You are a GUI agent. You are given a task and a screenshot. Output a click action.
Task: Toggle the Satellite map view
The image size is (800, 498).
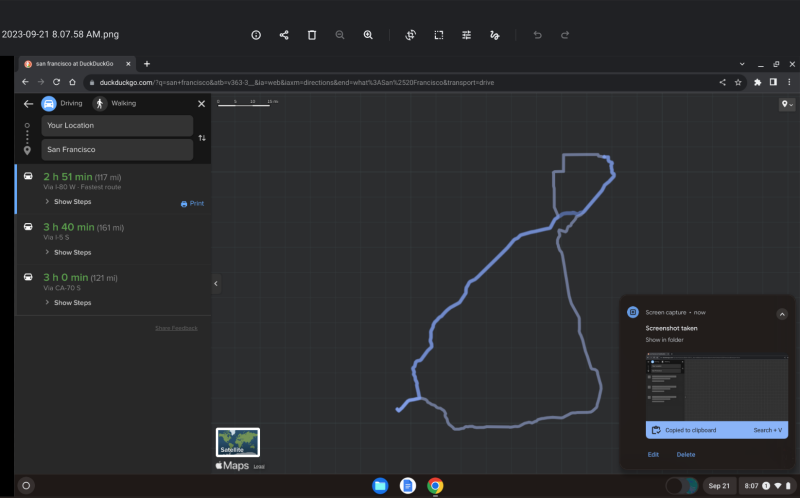pos(238,442)
